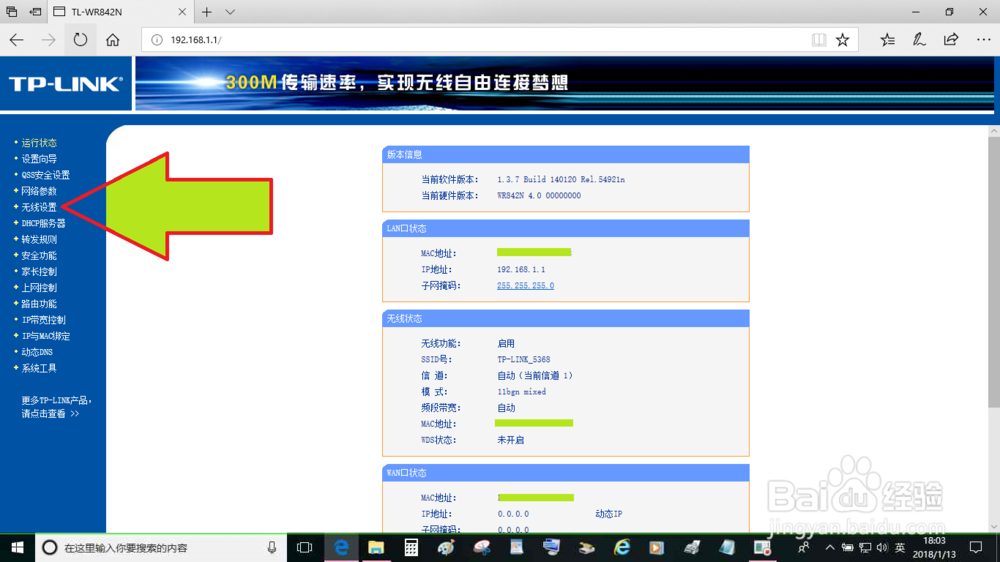
Task: Show site information icon beside URL
Action: pos(157,40)
